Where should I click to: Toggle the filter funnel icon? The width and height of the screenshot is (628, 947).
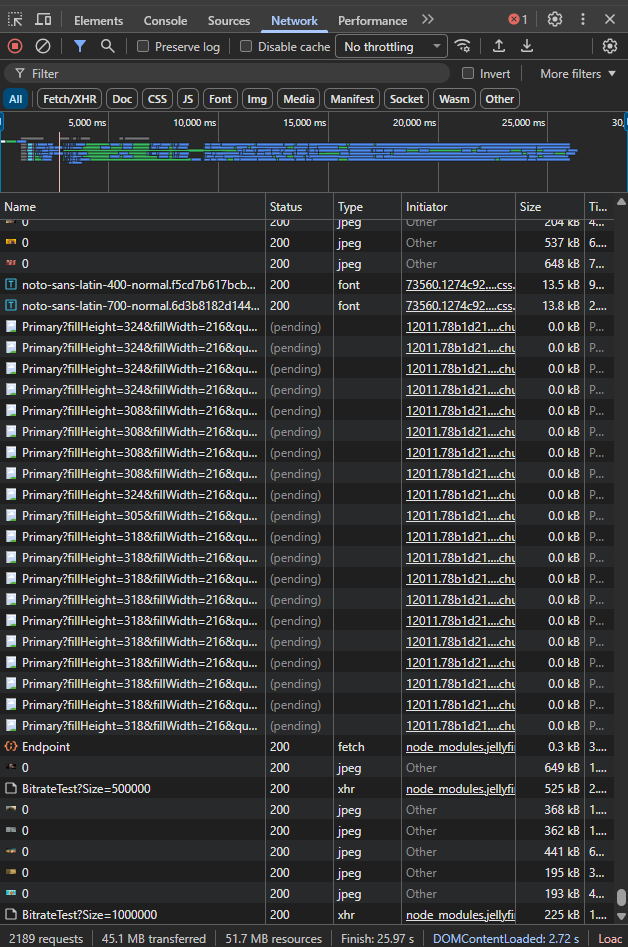[x=80, y=46]
